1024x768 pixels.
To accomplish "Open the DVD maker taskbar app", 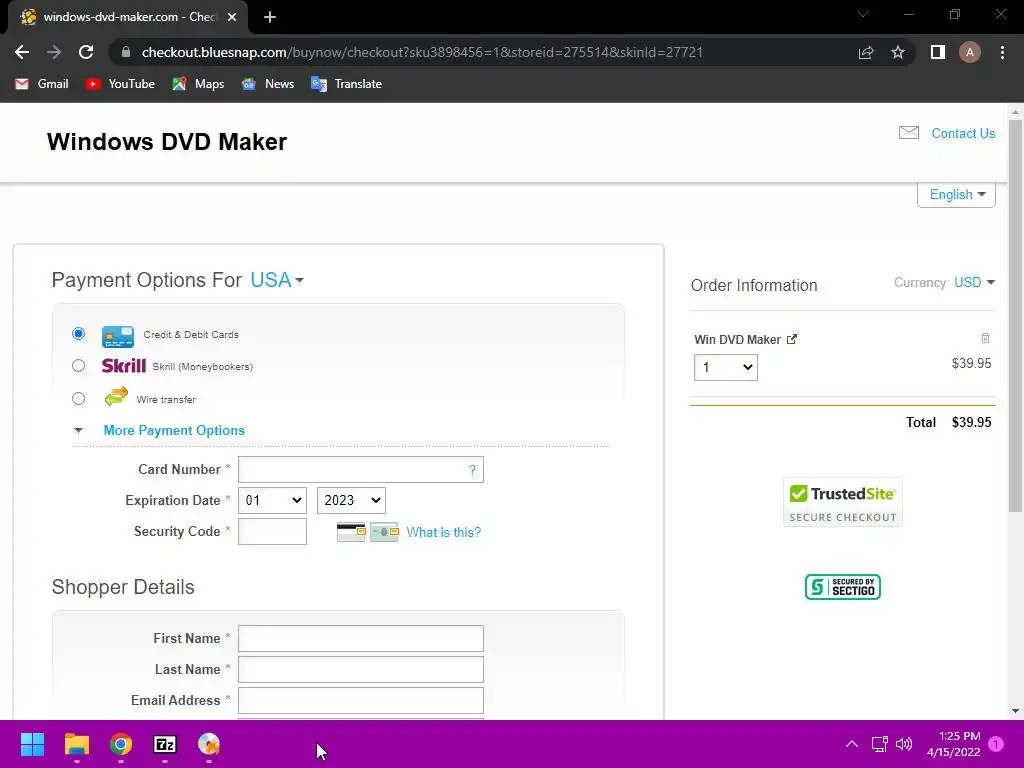I will (x=209, y=744).
